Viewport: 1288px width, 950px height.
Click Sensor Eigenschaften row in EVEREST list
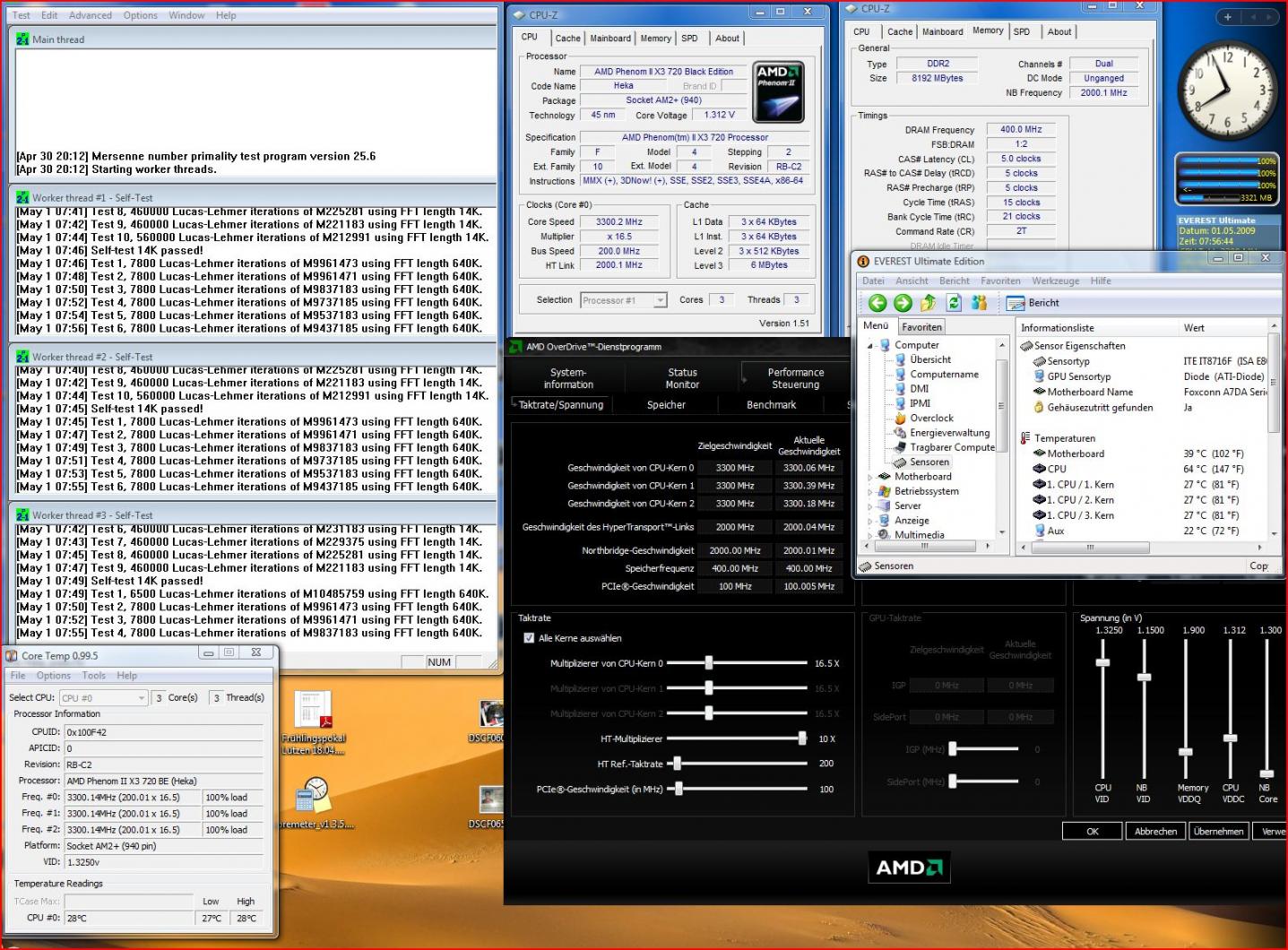click(1072, 346)
